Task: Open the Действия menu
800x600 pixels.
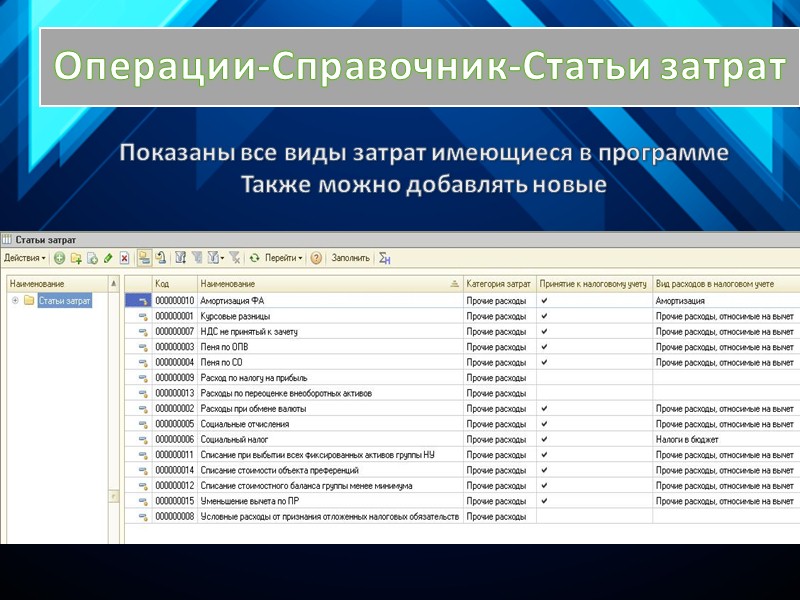Action: pos(24,258)
